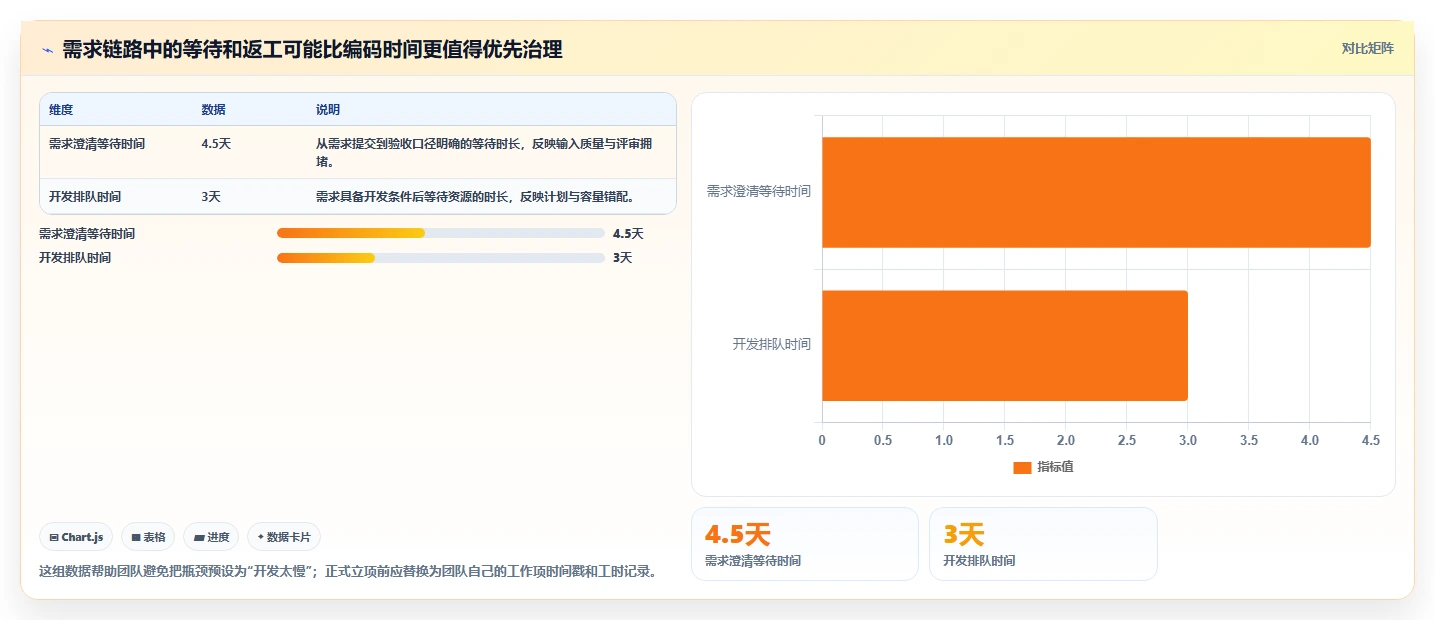Click the 3天 value next to progress bar

pyautogui.click(x=623, y=258)
